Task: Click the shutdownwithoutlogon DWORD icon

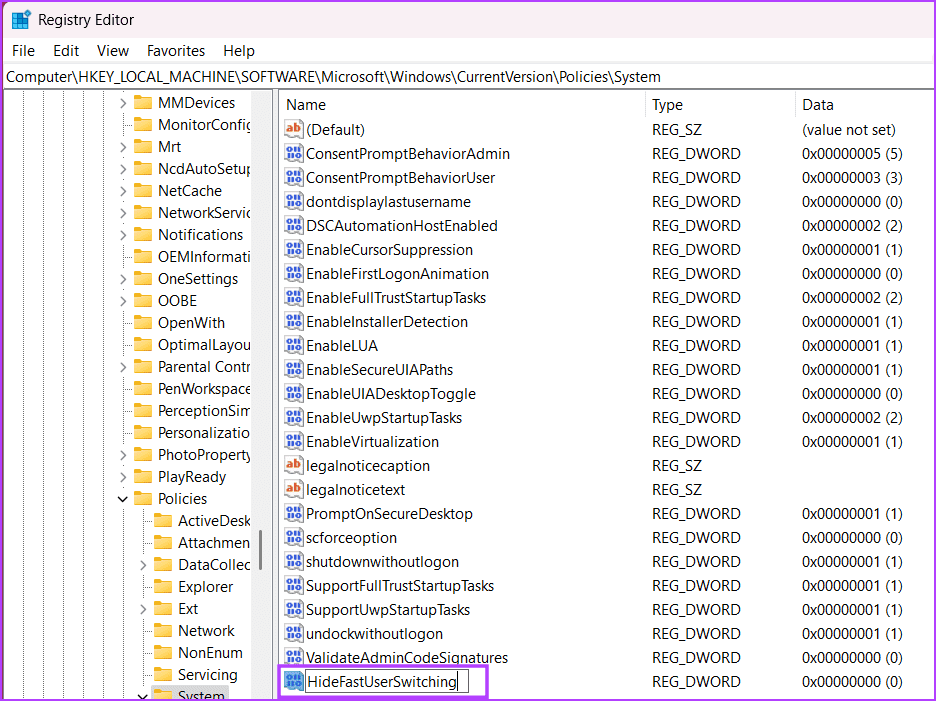Action: (x=293, y=561)
